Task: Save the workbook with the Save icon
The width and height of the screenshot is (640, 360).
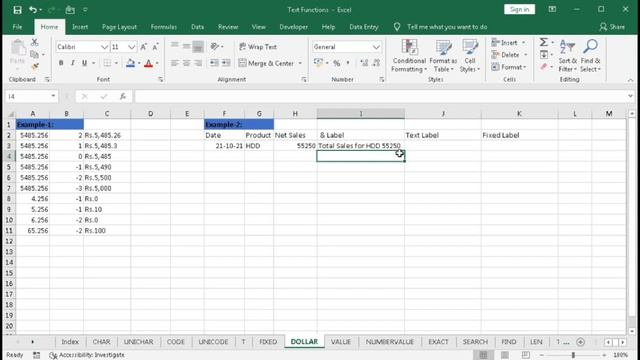Action: [17, 9]
